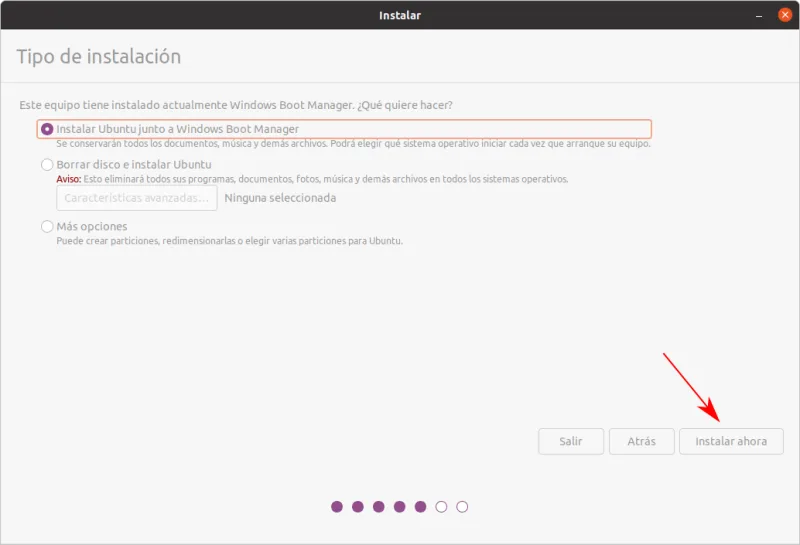Start installation with Instalar ahora
Viewport: 800px width, 545px height.
(x=731, y=441)
